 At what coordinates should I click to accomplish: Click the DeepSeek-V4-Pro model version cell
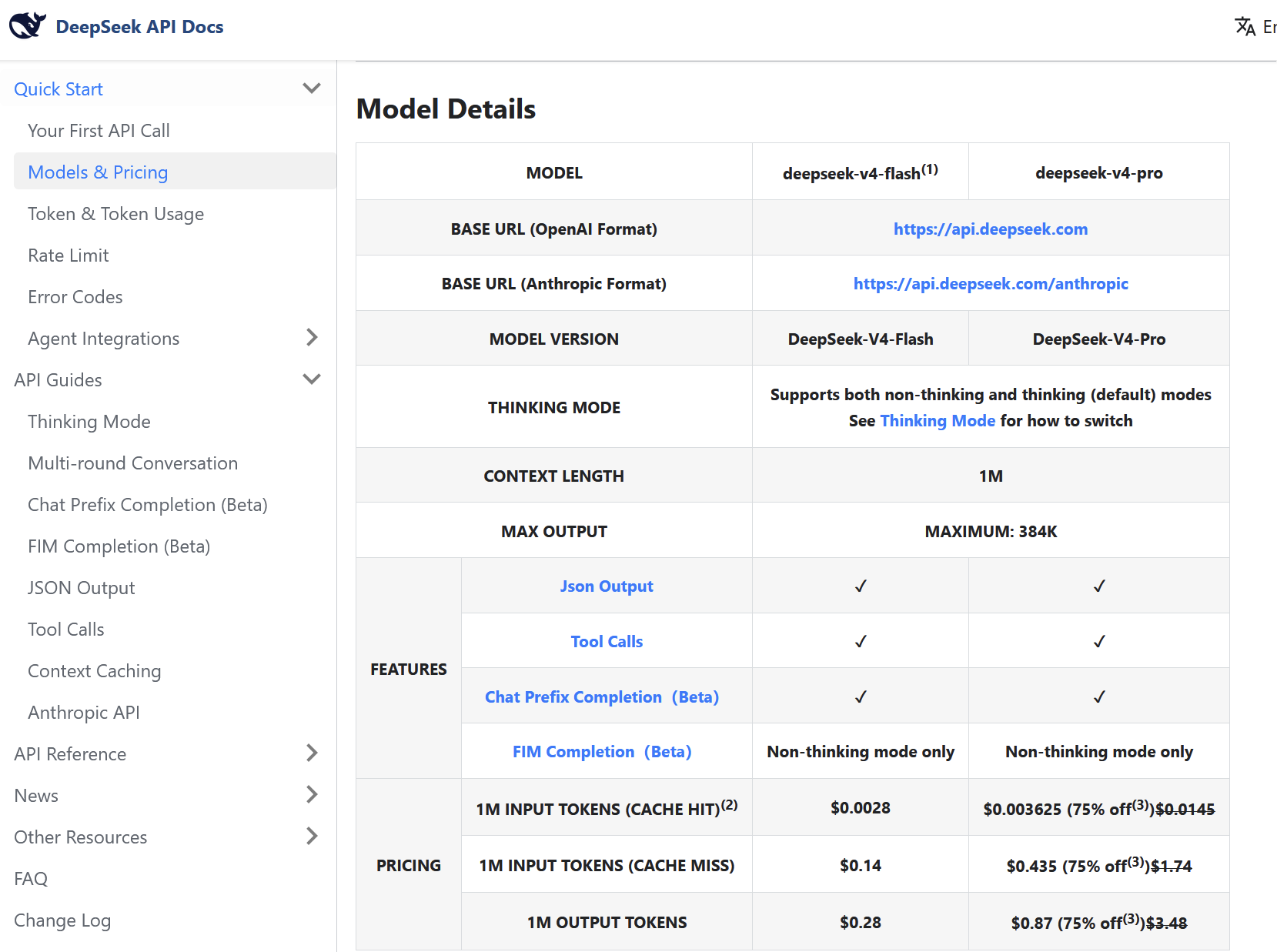point(1099,339)
